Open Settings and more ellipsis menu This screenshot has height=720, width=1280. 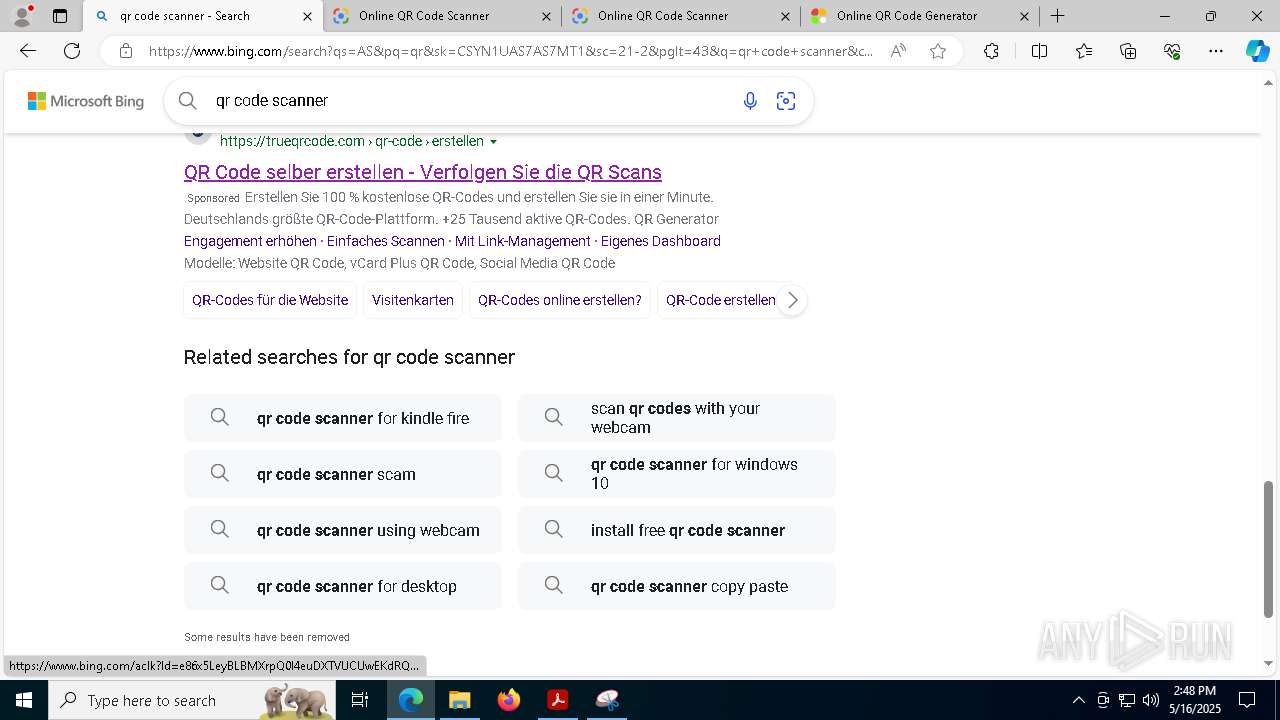pos(1216,51)
